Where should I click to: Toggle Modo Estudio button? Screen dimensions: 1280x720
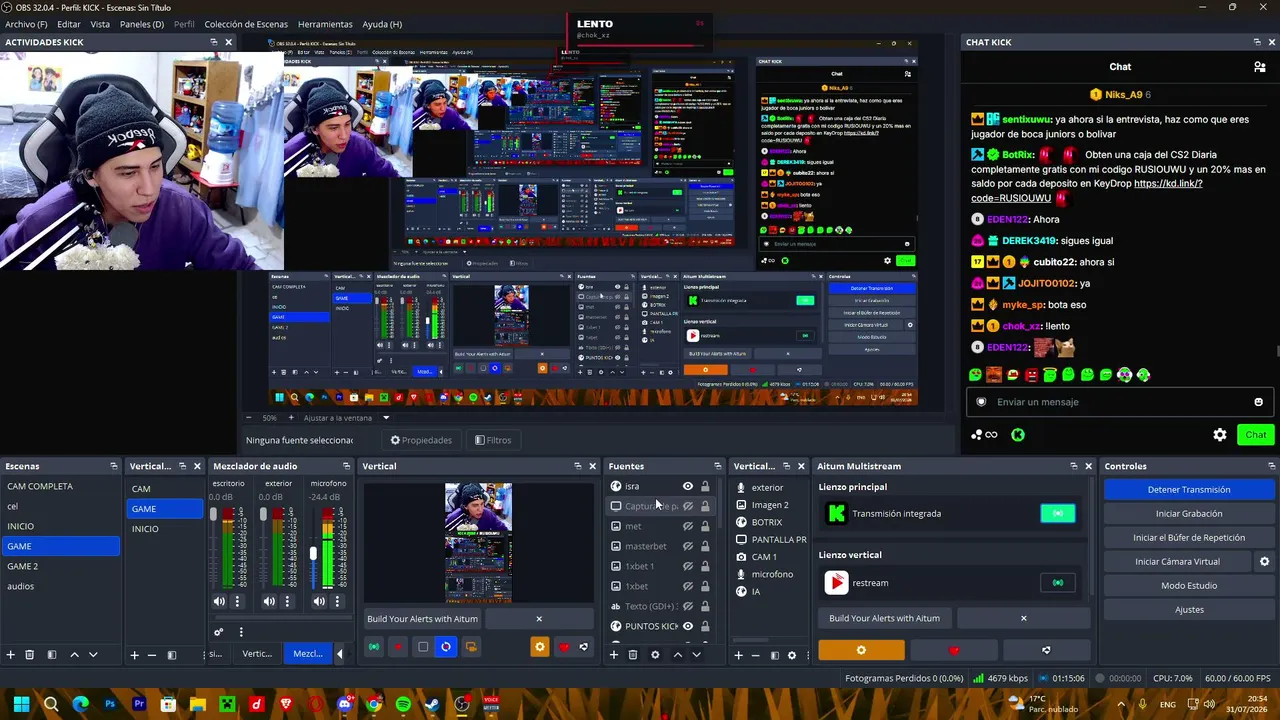1189,586
